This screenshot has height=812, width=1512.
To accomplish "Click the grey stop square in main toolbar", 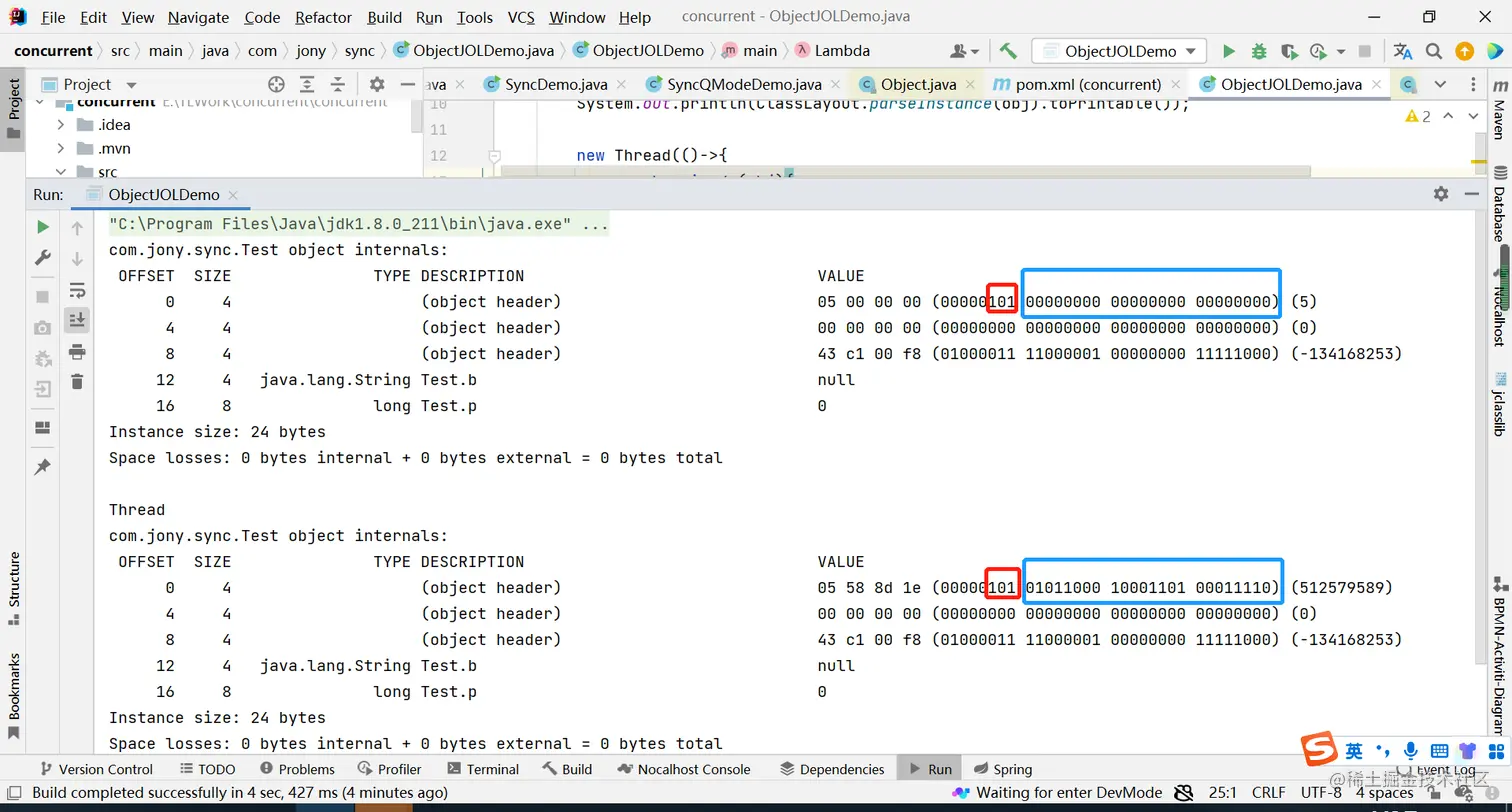I will [x=1365, y=51].
